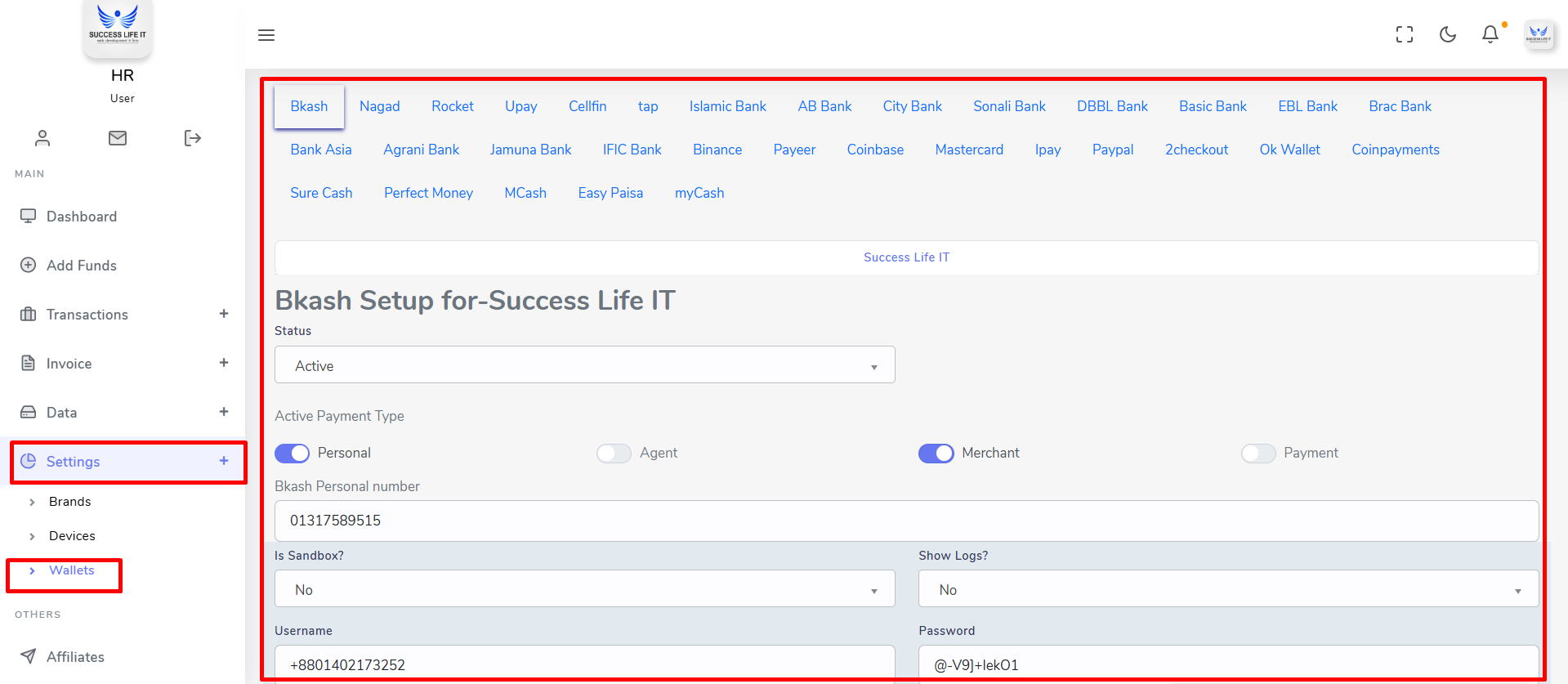The height and width of the screenshot is (684, 1568).
Task: Toggle the hamburger sidebar menu icon
Action: [266, 35]
